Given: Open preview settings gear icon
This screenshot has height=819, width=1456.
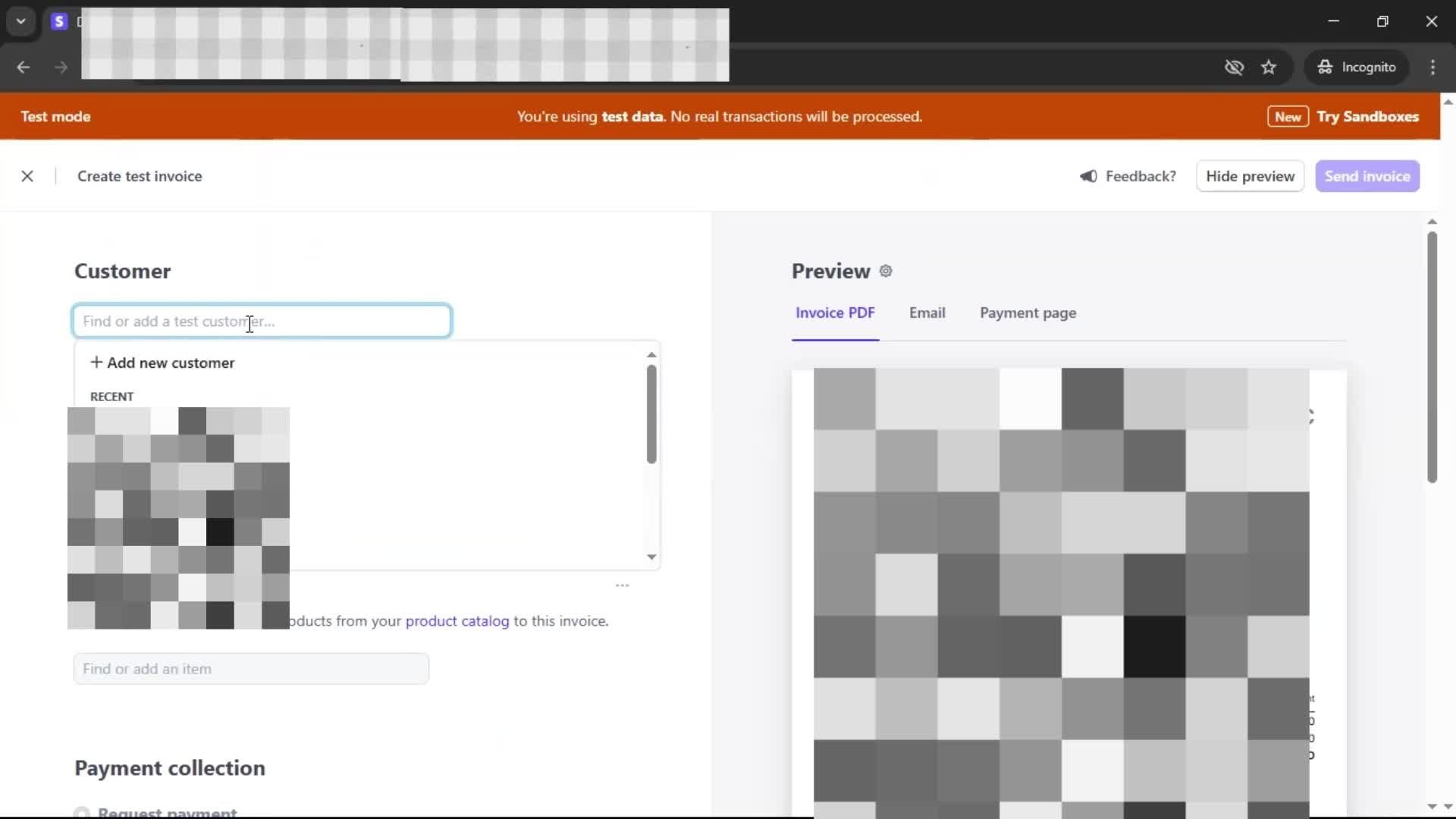Looking at the screenshot, I should tap(886, 271).
